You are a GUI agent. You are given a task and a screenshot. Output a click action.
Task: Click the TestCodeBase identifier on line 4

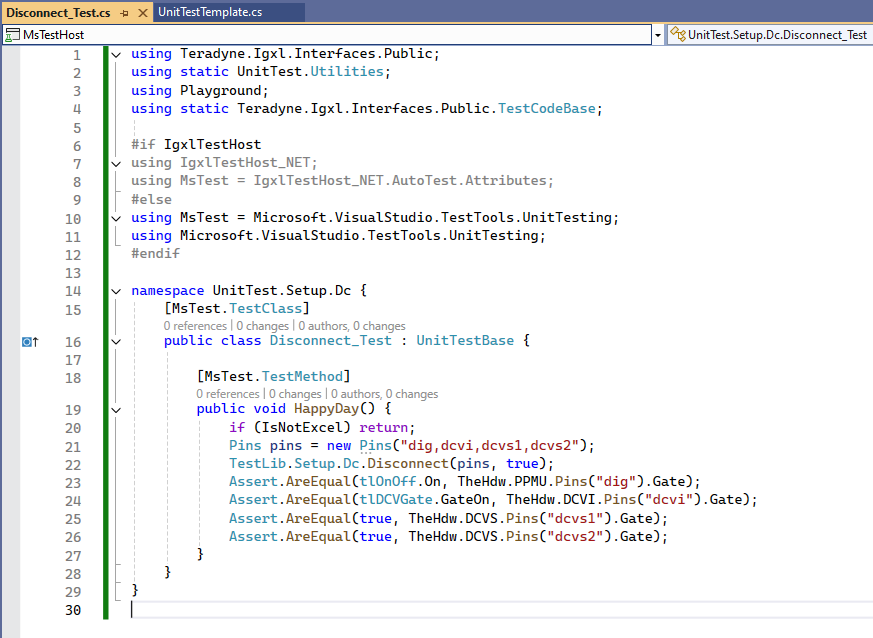click(547, 109)
